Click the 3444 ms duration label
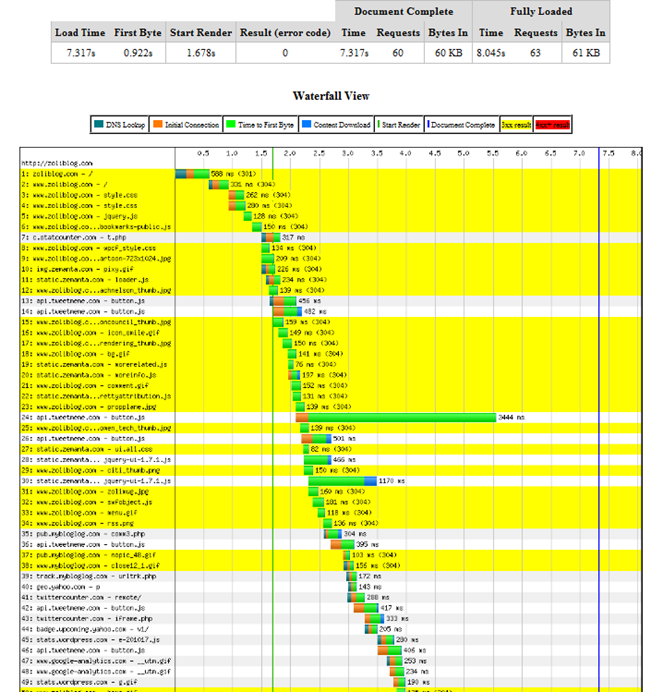Image resolution: width=651 pixels, height=692 pixels. click(511, 417)
